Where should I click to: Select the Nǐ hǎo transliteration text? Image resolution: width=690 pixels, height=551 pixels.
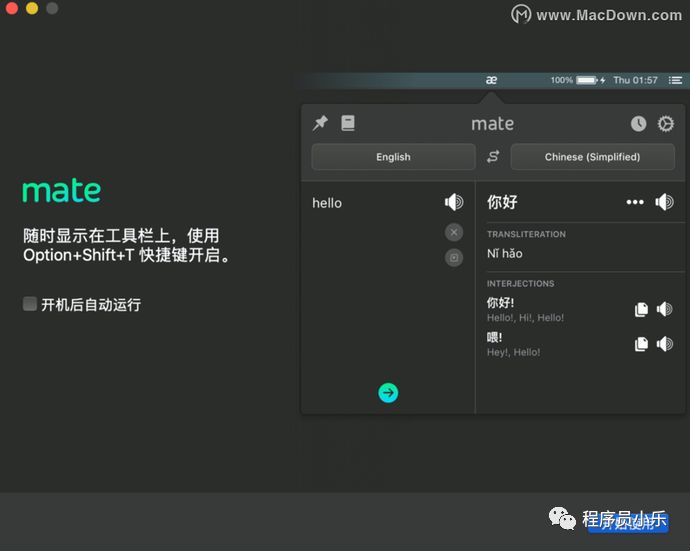(505, 253)
